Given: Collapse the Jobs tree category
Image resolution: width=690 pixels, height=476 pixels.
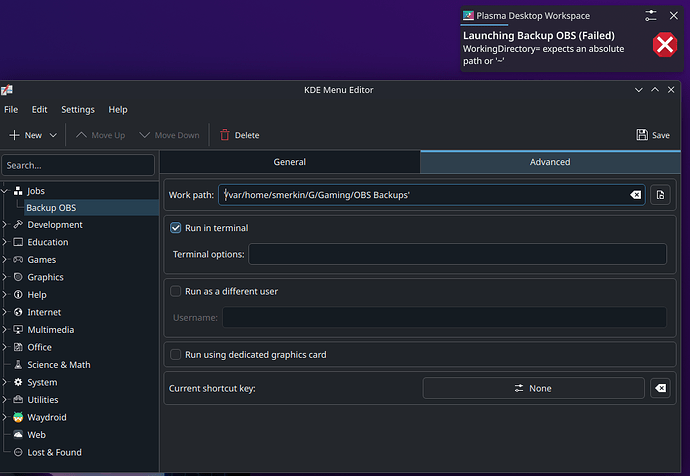Looking at the screenshot, I should click(x=6, y=190).
